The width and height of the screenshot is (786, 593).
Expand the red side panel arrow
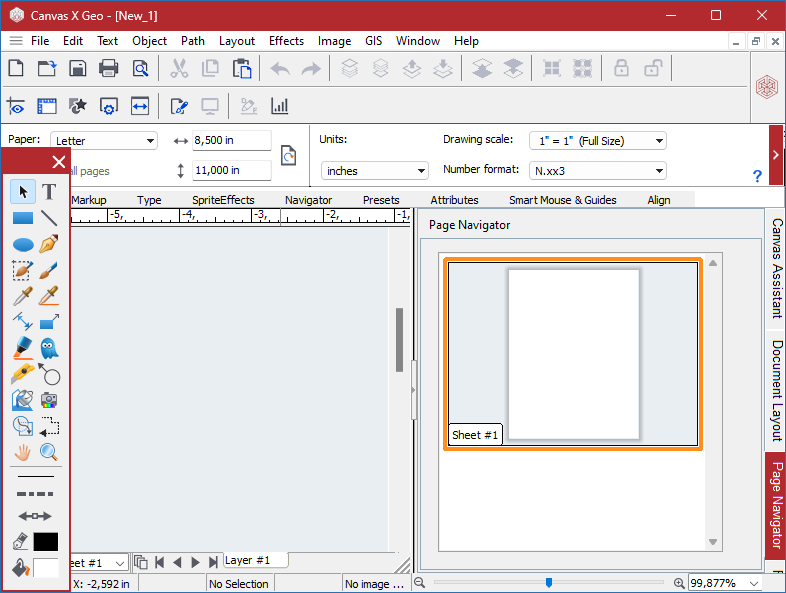click(x=776, y=155)
